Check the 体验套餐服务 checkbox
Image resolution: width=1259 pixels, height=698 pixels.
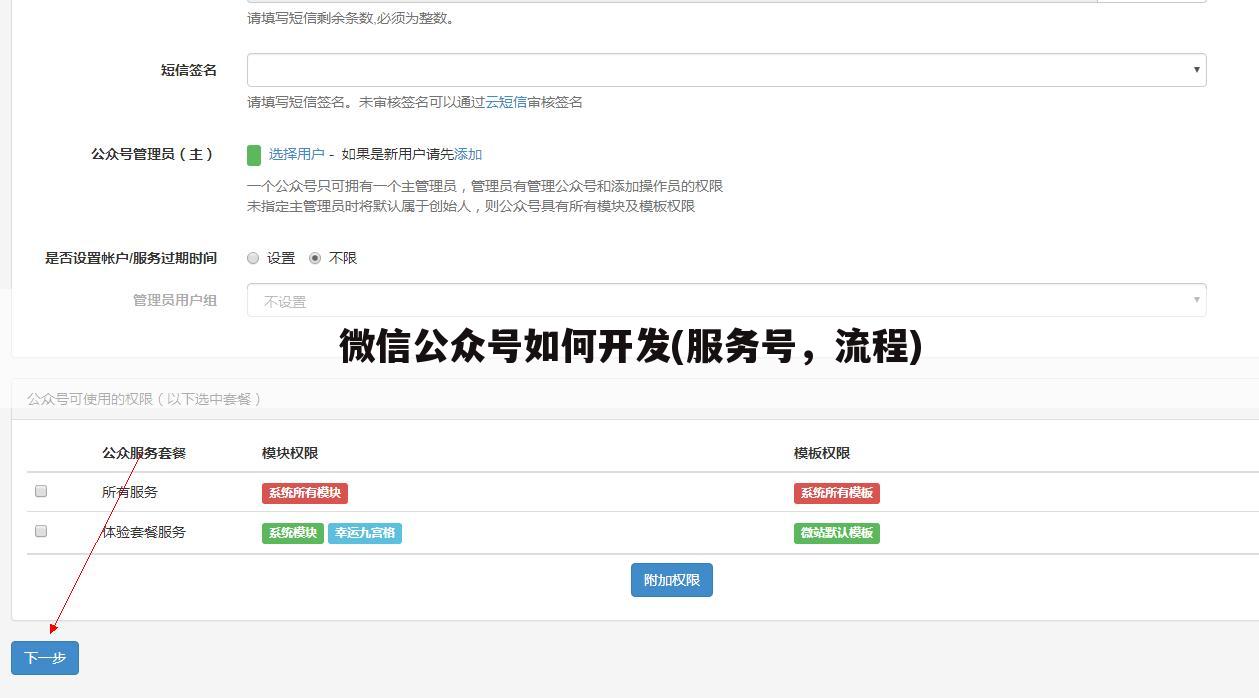pyautogui.click(x=41, y=531)
